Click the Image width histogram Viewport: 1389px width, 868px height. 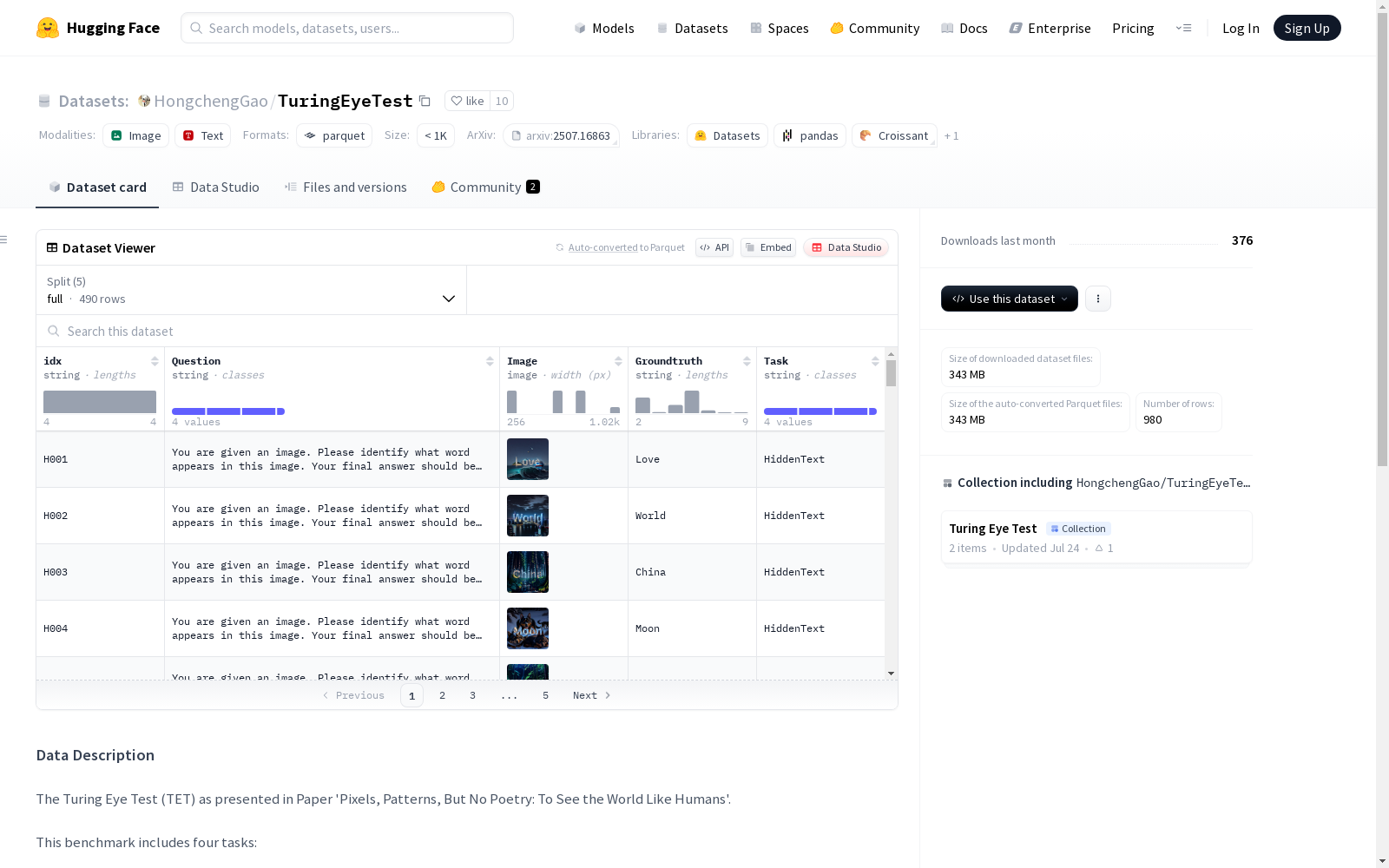coord(563,402)
